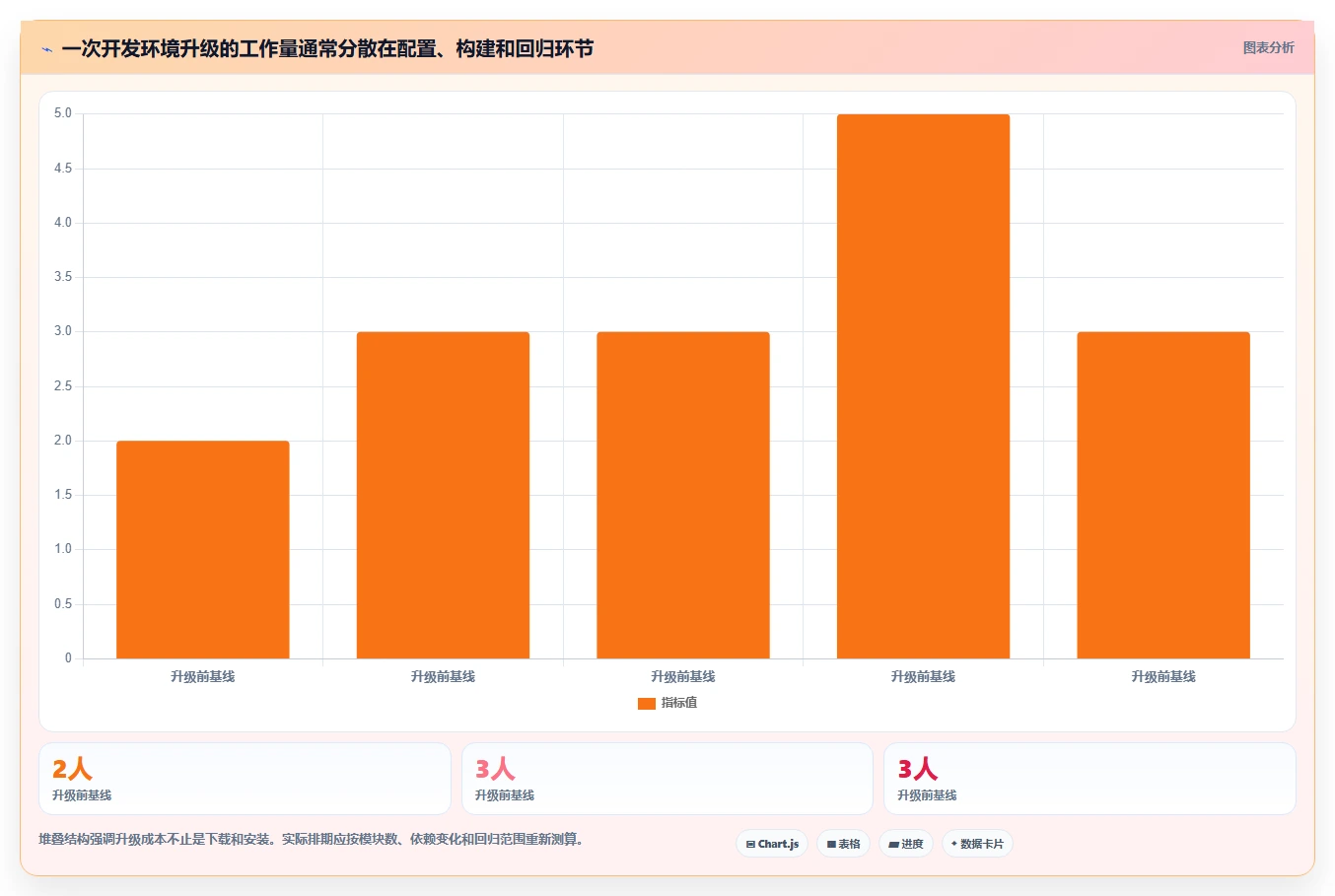
Task: Click the 0 y-axis label
Action: click(x=68, y=658)
